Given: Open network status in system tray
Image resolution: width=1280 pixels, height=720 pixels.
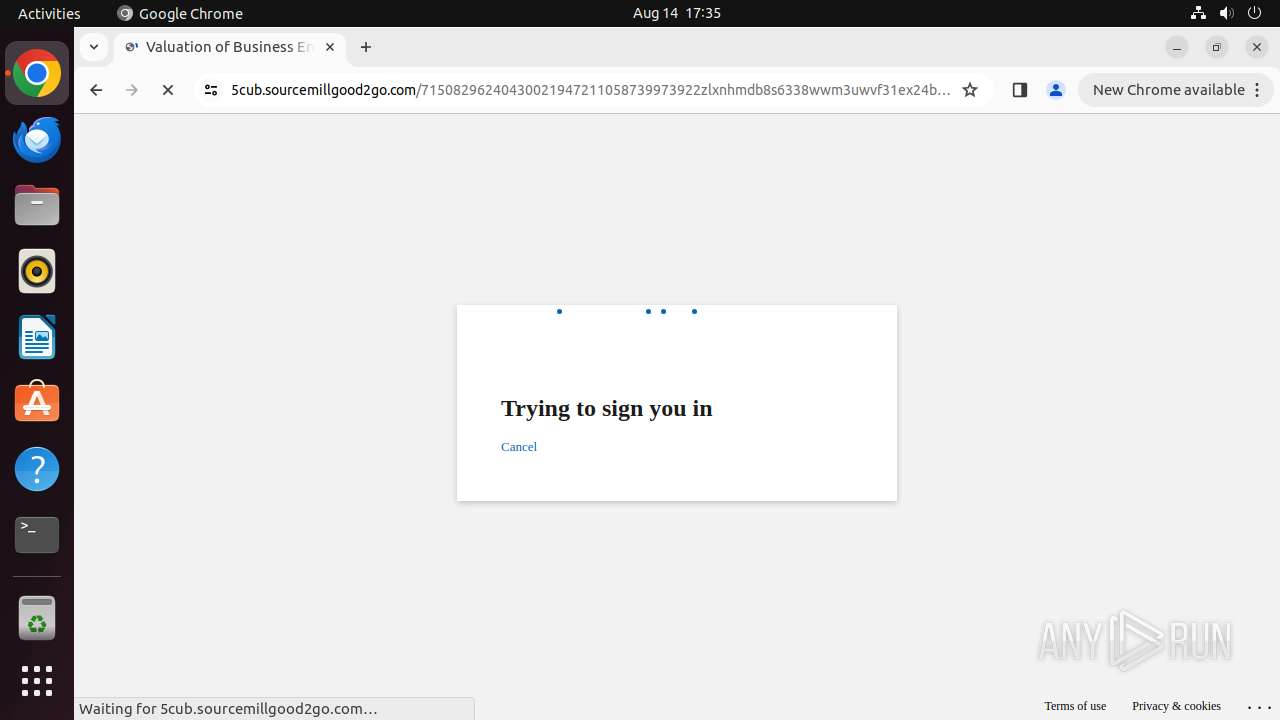Looking at the screenshot, I should 1198,13.
